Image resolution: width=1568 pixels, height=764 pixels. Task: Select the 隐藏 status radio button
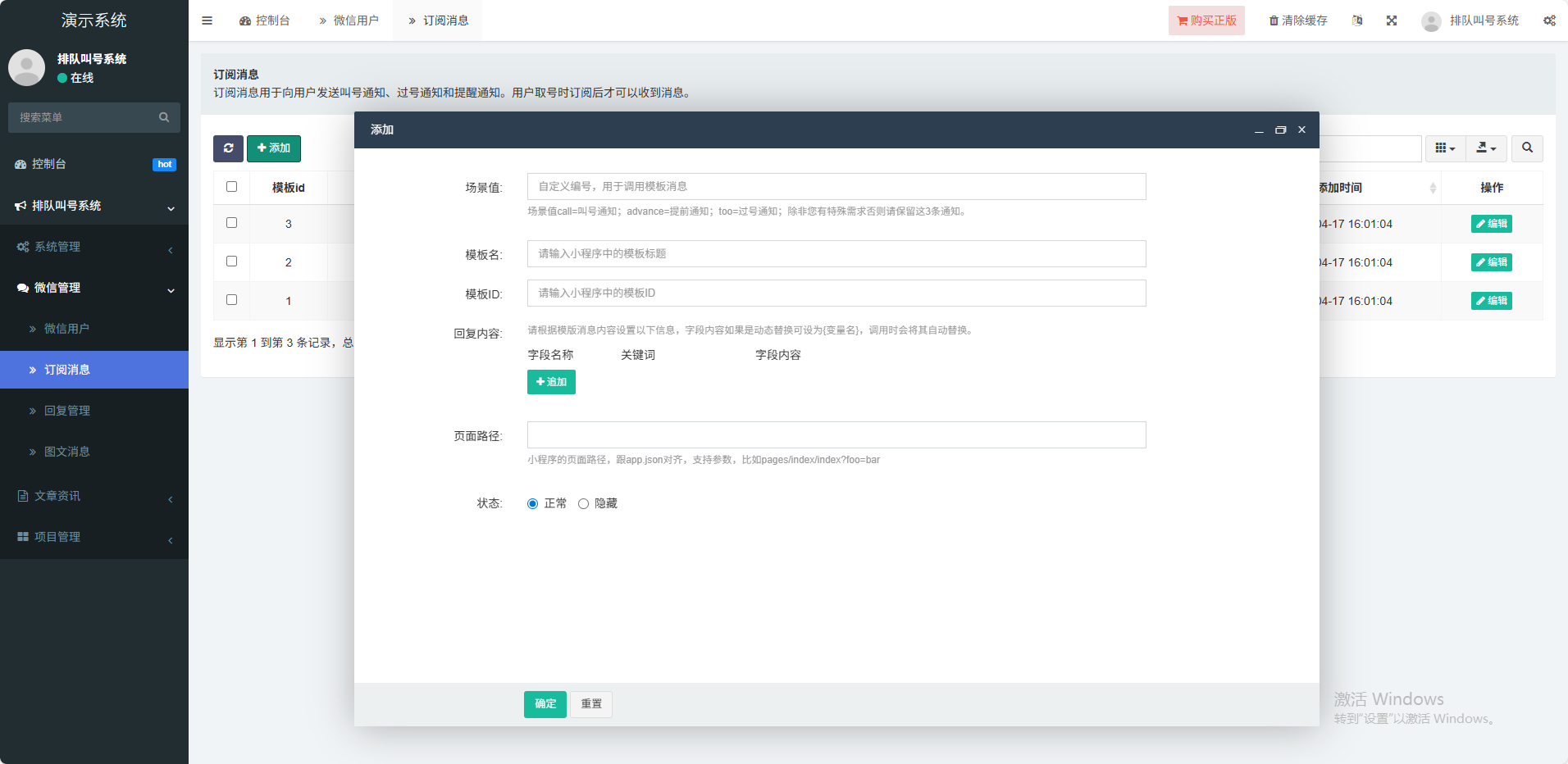coord(583,503)
